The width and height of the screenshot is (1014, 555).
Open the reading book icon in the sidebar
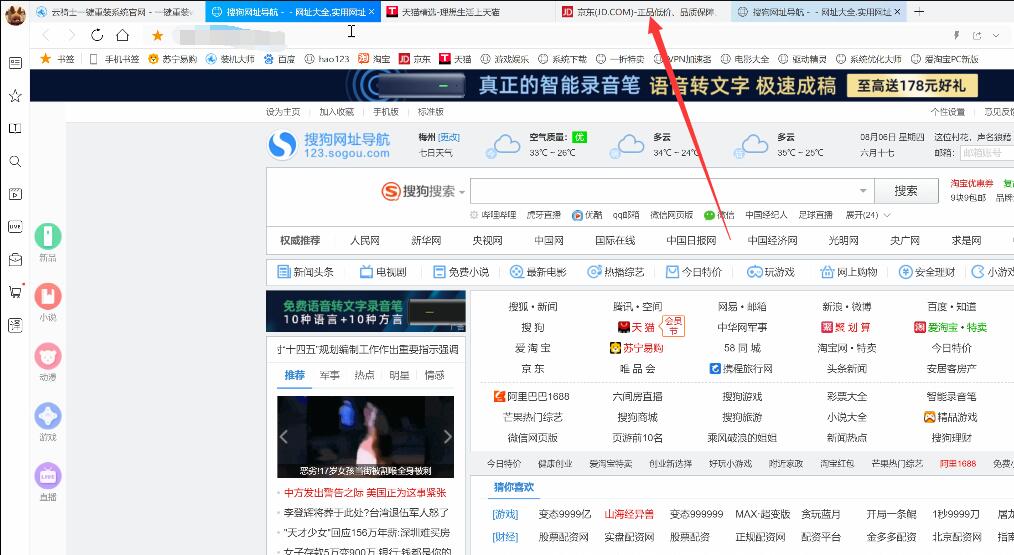point(15,128)
